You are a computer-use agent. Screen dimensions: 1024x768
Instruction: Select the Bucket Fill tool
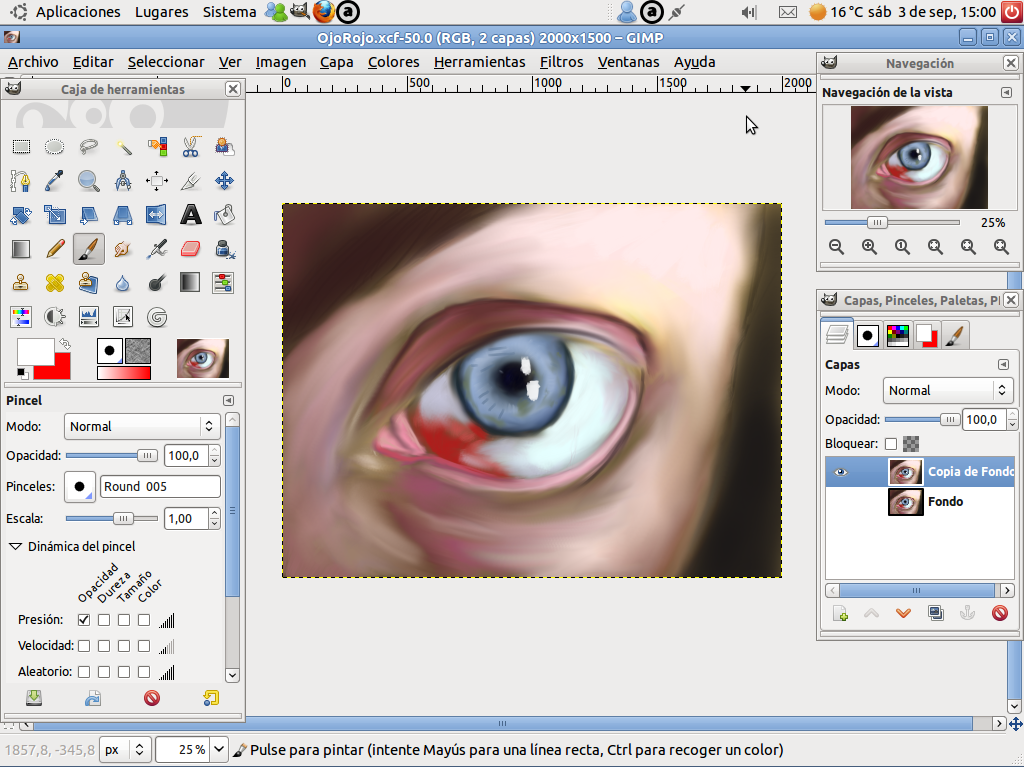[224, 214]
